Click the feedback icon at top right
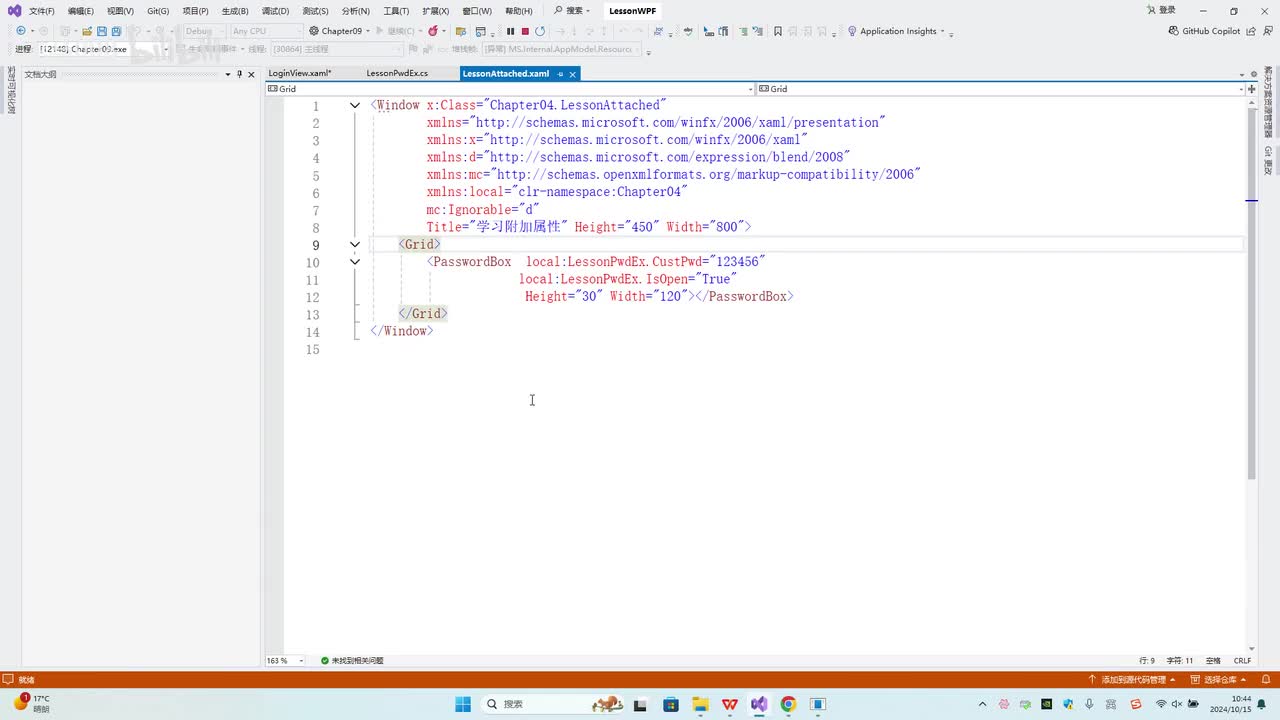 1268,31
